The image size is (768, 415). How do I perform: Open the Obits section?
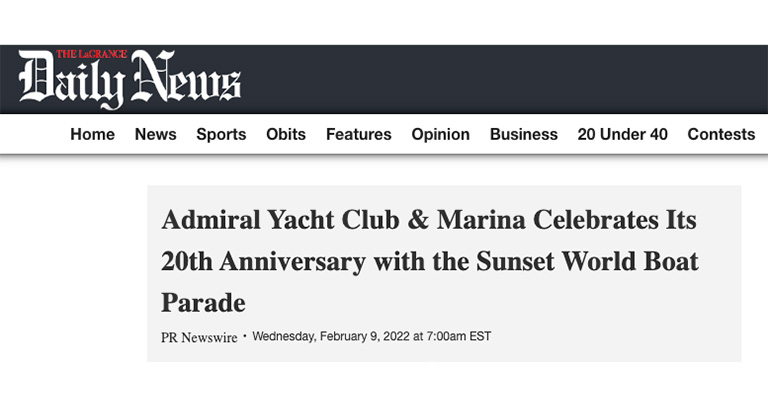(286, 134)
